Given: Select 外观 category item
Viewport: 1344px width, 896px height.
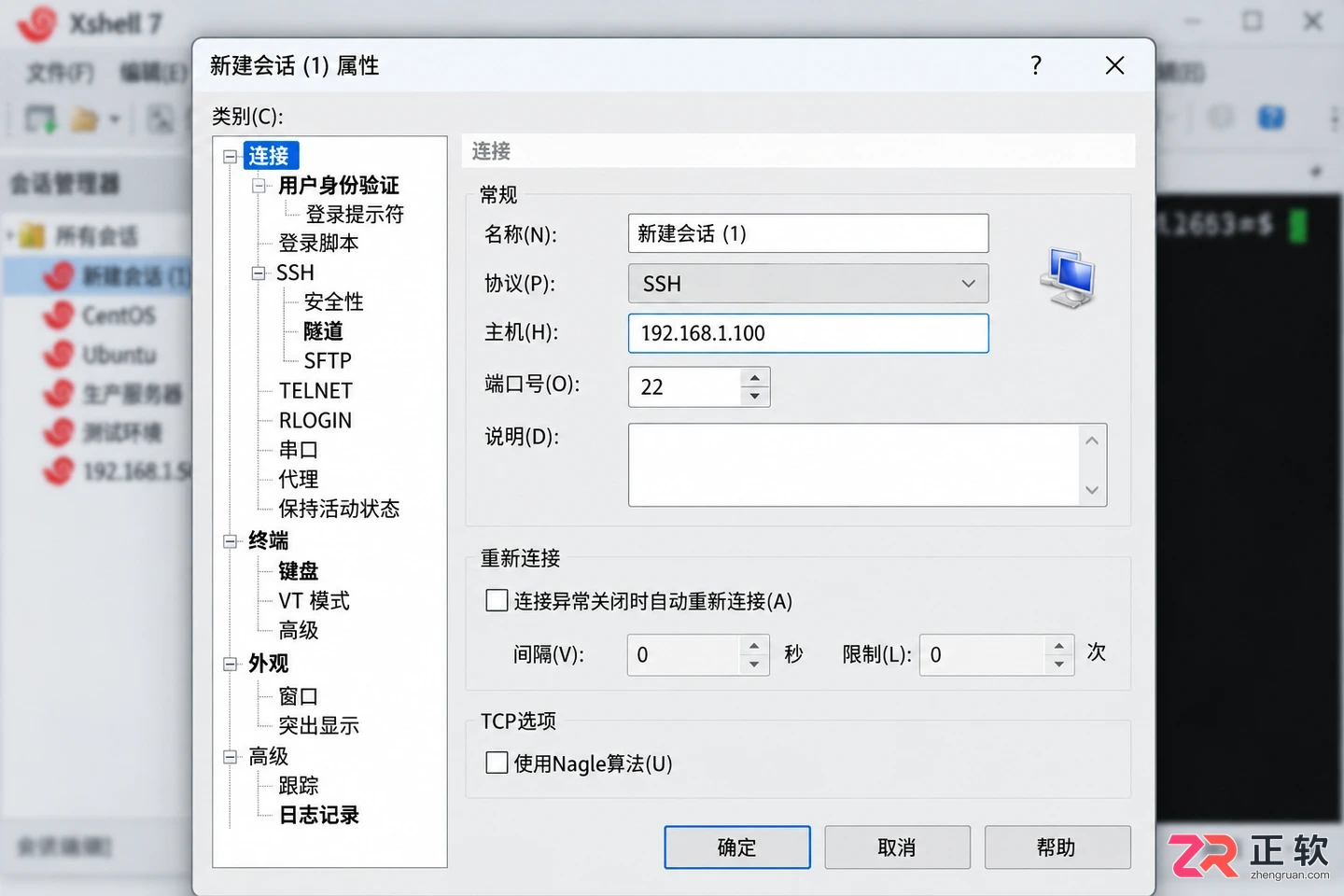Looking at the screenshot, I should [x=269, y=664].
